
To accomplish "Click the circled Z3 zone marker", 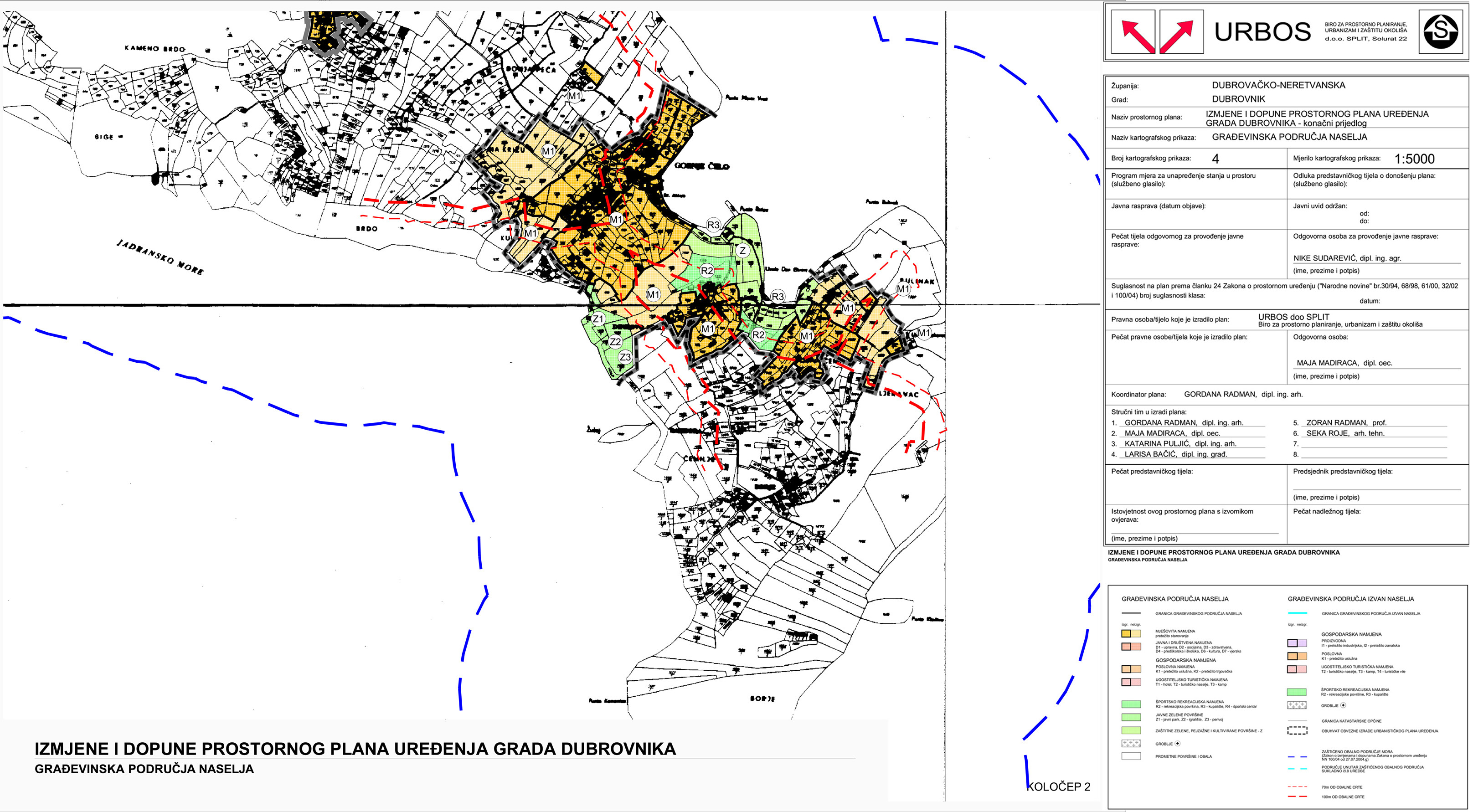I will pos(625,357).
